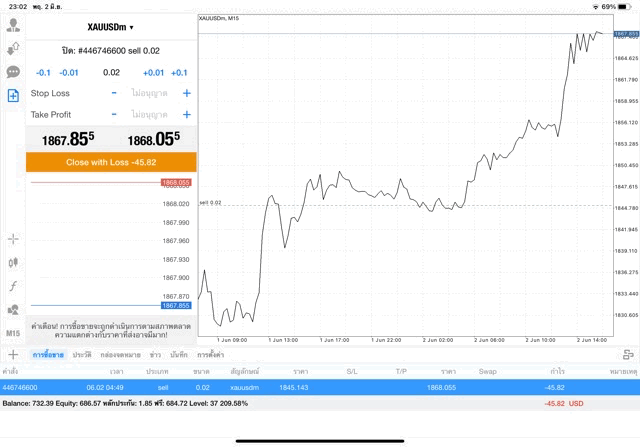
Task: Click Close with Loss -45.82 button
Action: pos(111,162)
